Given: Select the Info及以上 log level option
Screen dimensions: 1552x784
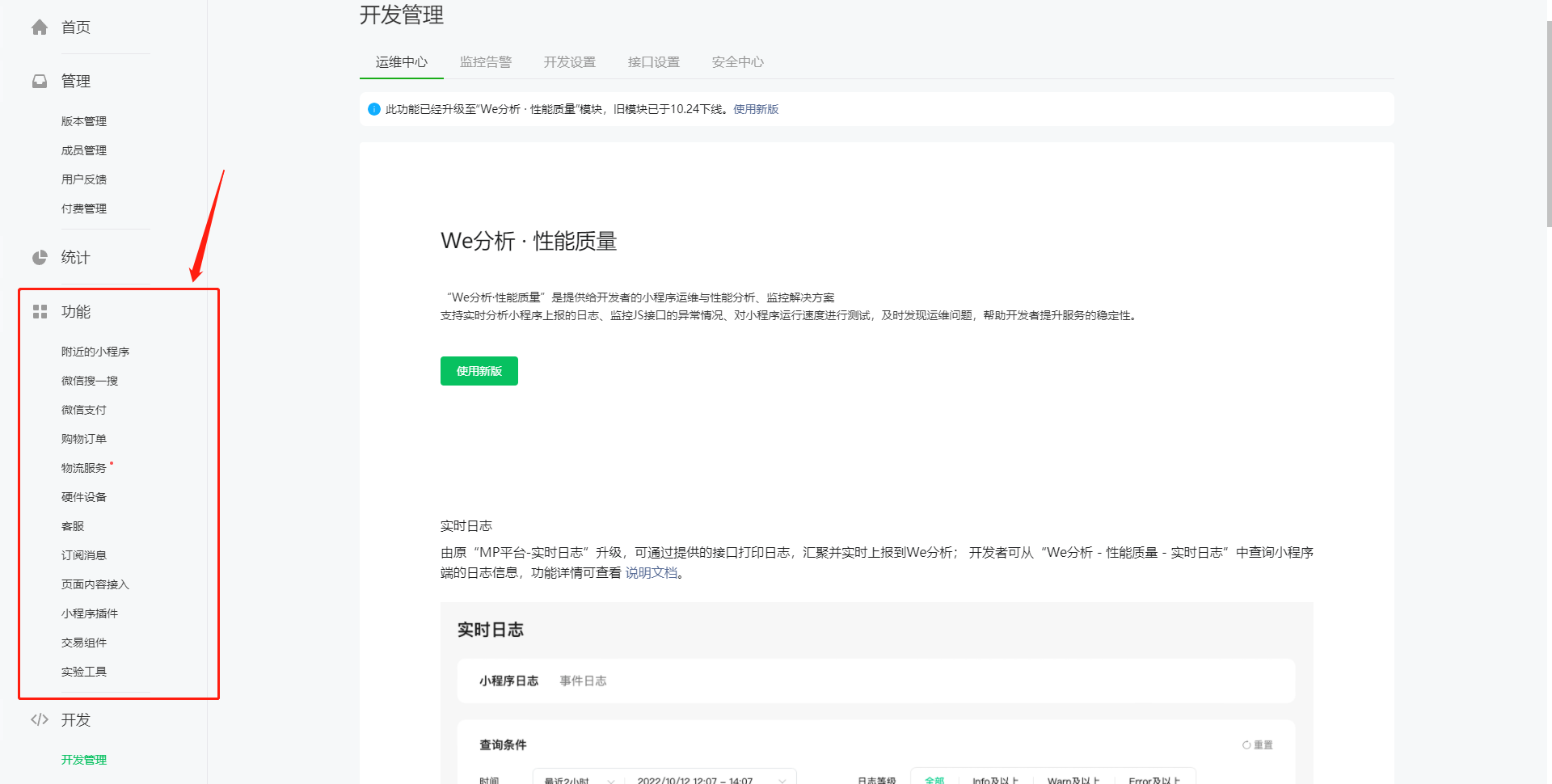Looking at the screenshot, I should coord(995,779).
